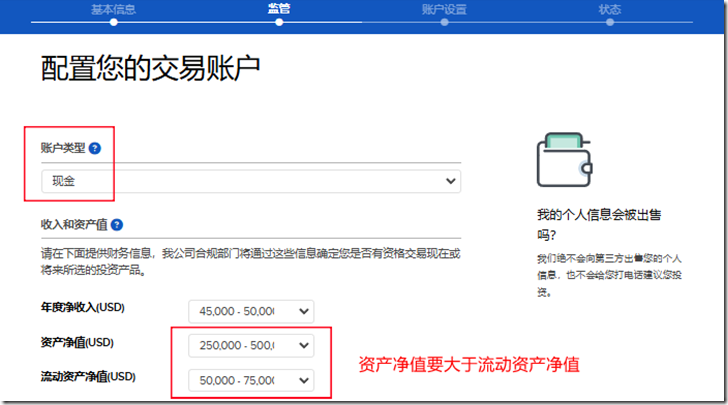Expand the 流动资产净值 dropdown
Viewport: 728px width, 405px height.
(x=251, y=380)
